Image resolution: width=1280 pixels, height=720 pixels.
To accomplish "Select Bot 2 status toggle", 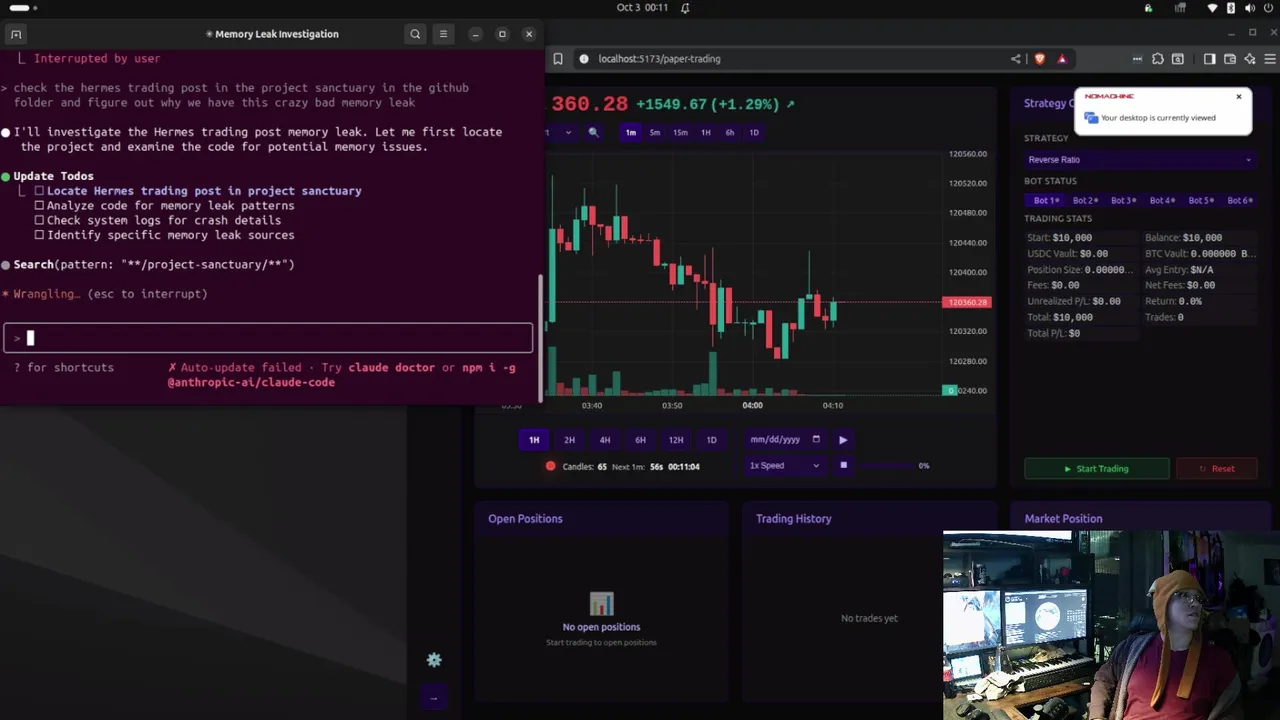I will [1085, 201].
